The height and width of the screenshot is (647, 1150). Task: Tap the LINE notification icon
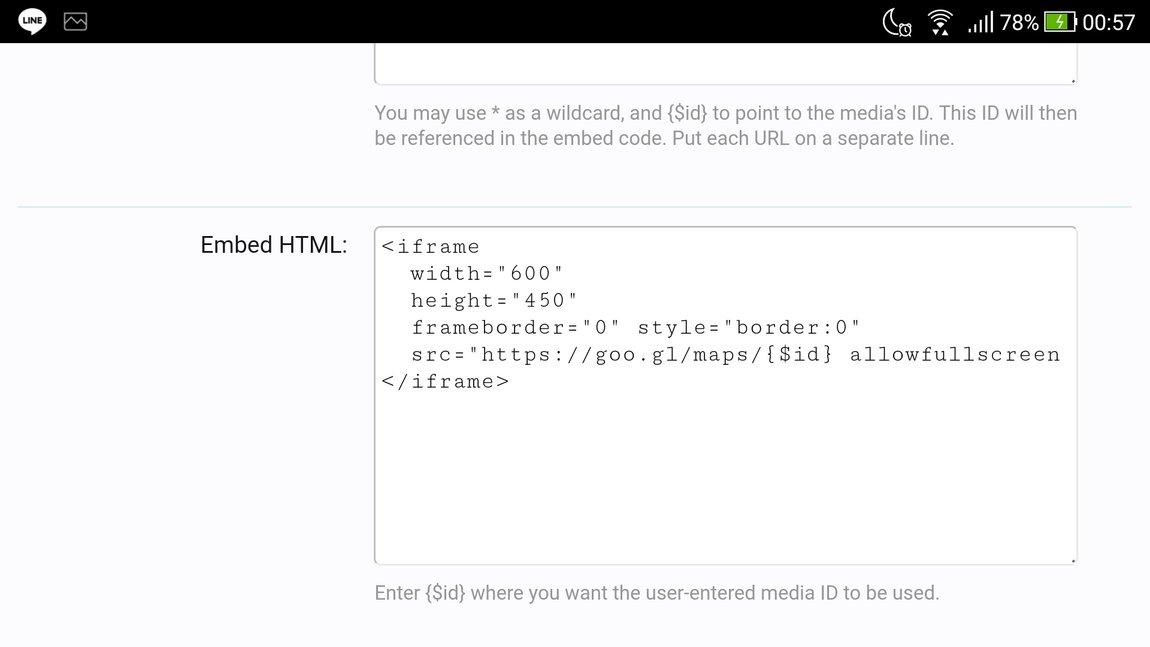[31, 21]
